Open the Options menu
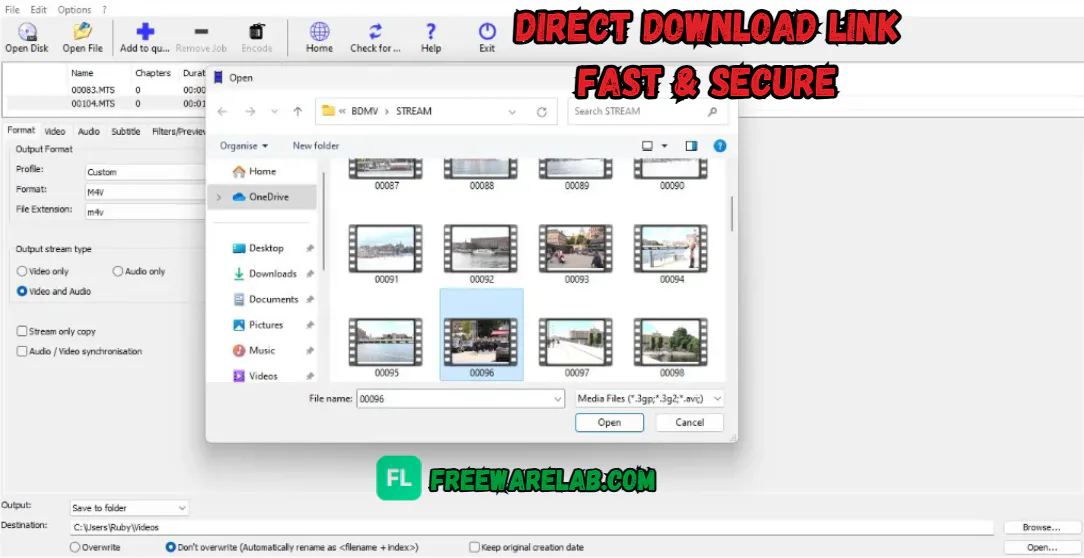Image resolution: width=1084 pixels, height=558 pixels. pyautogui.click(x=74, y=10)
